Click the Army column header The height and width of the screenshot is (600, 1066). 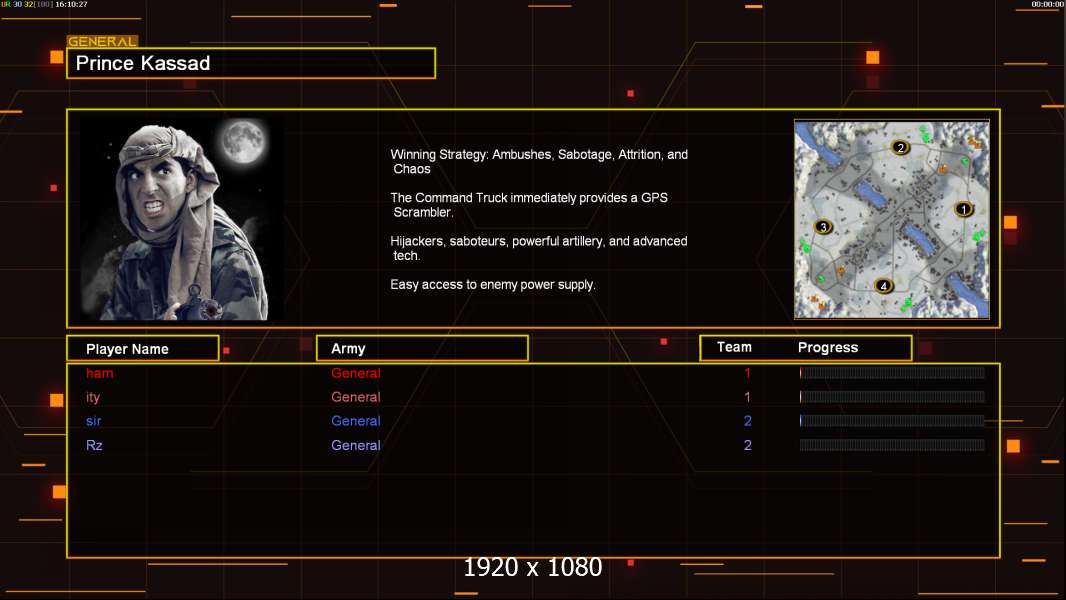coord(422,348)
